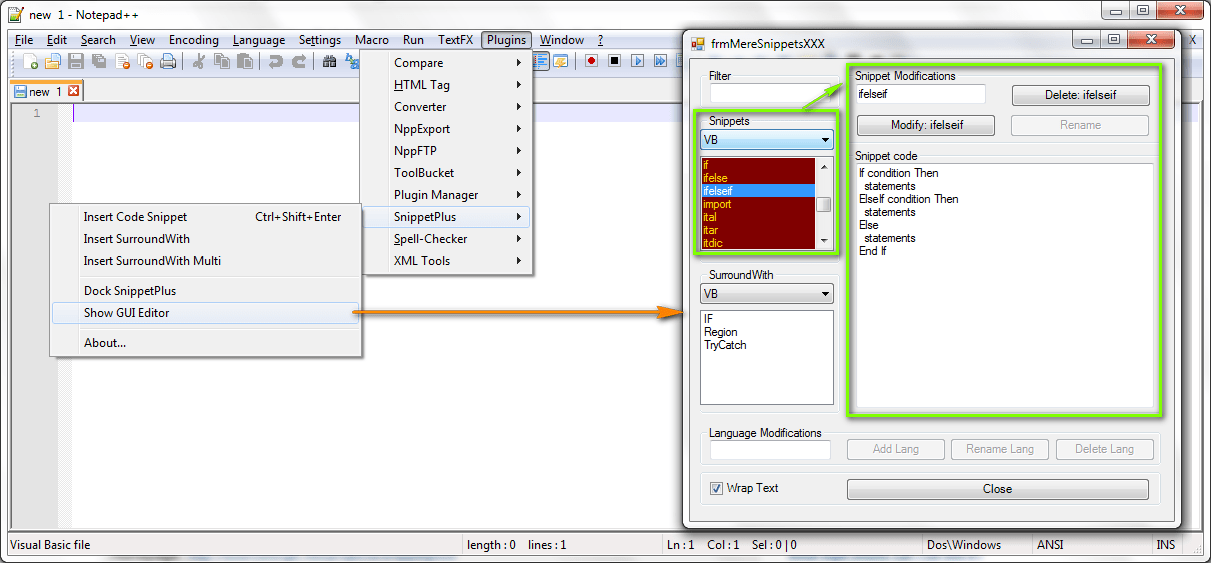Click Insert SurroundWith Multi entry

pos(205,261)
